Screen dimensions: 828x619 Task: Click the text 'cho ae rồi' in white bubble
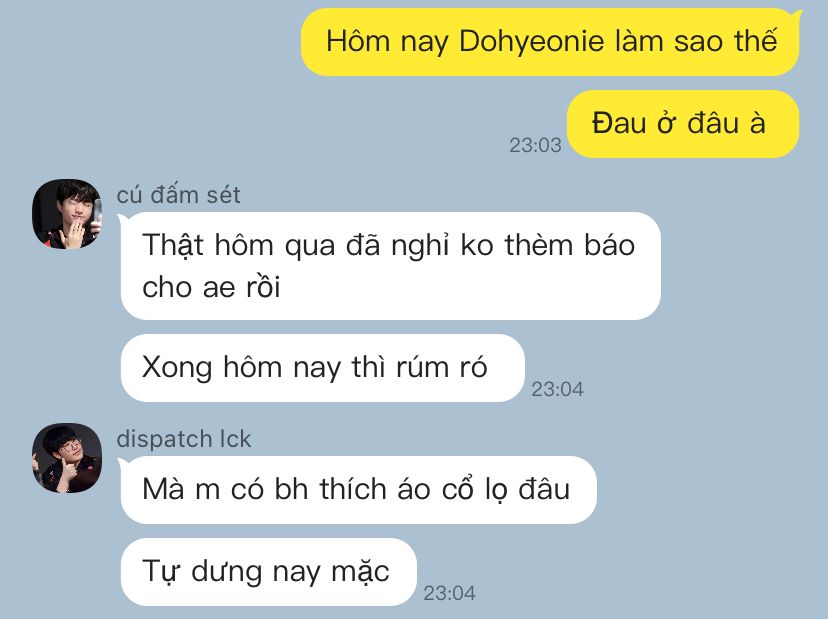pyautogui.click(x=211, y=287)
